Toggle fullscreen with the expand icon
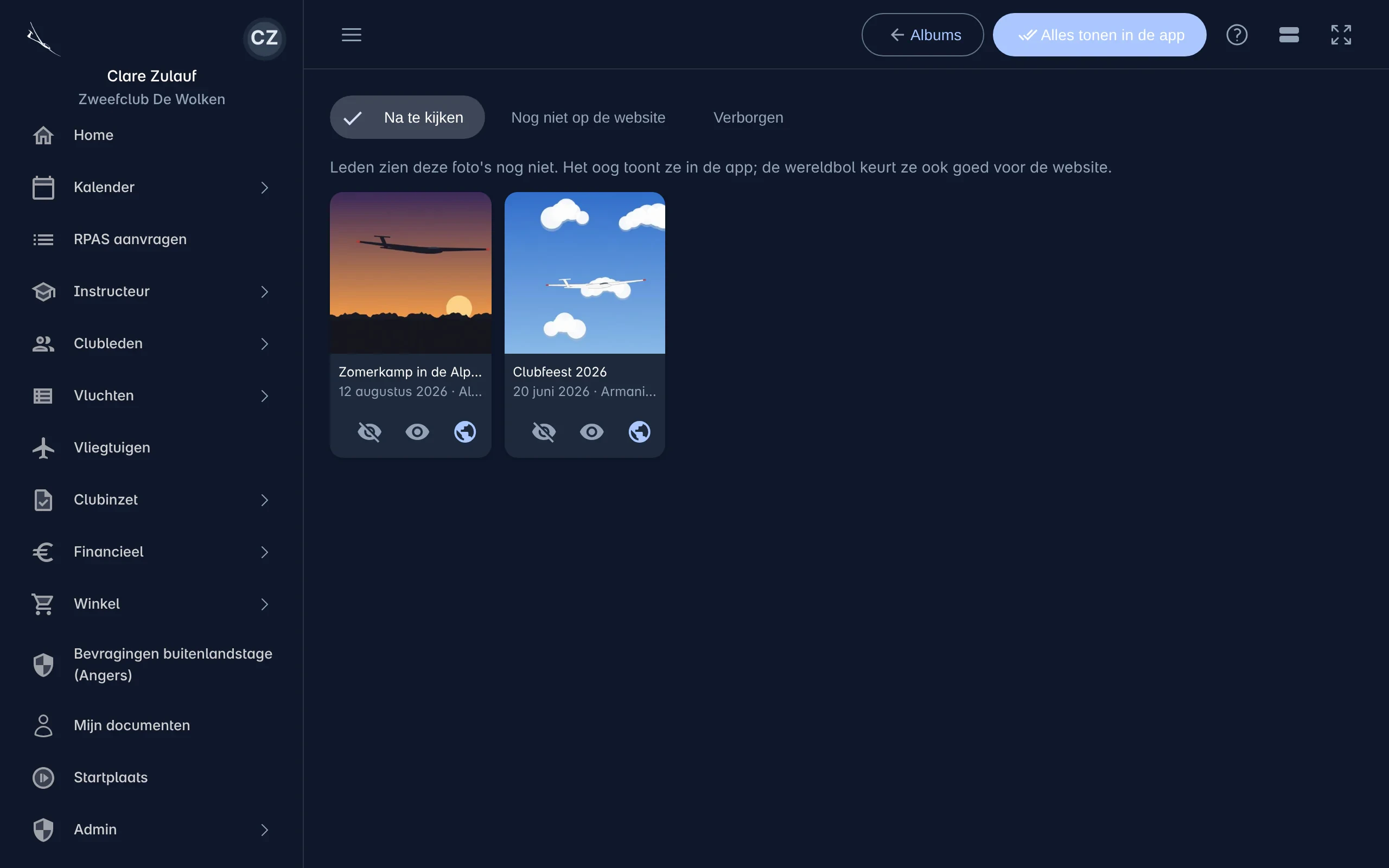 click(1341, 35)
